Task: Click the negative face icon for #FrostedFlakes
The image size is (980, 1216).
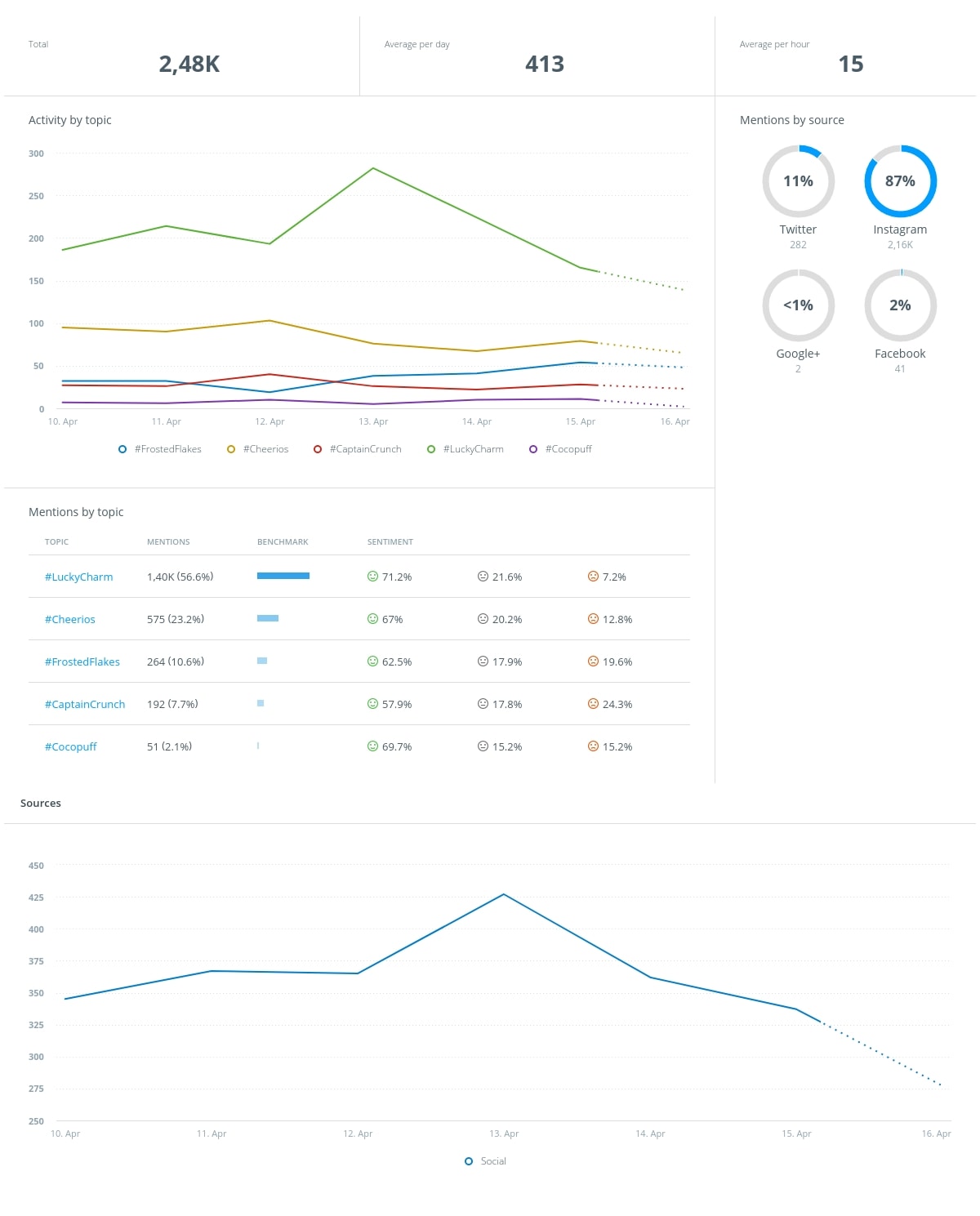Action: [x=593, y=661]
